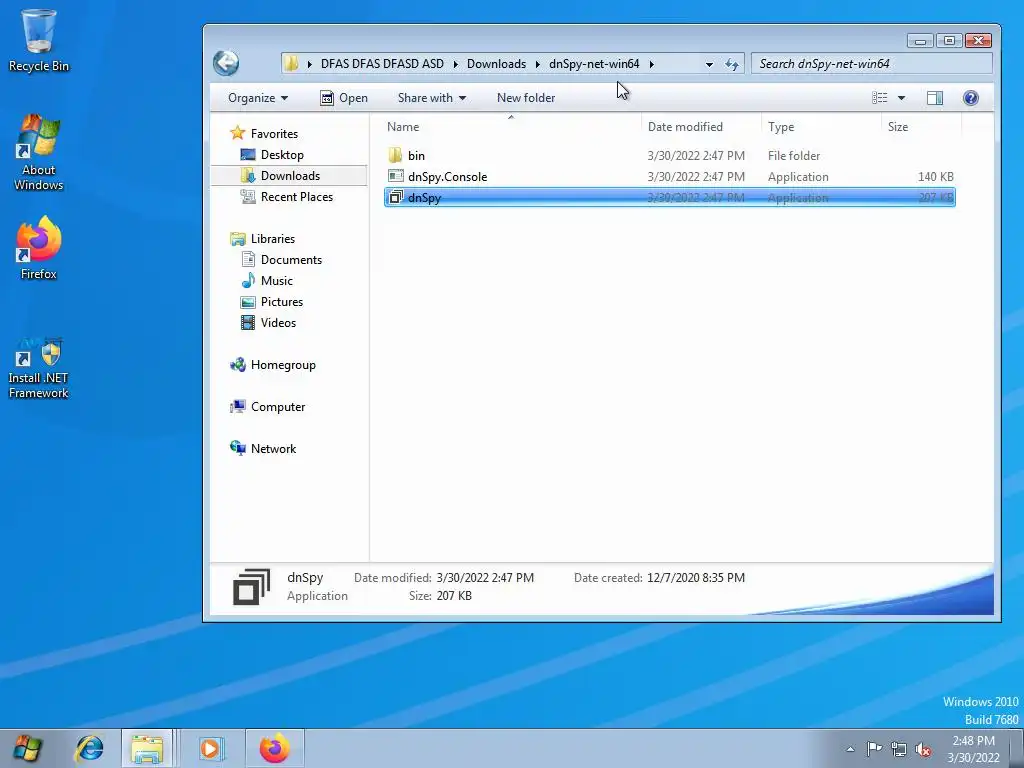Expand the view options dropdown arrow
Image resolution: width=1024 pixels, height=768 pixels.
point(901,98)
